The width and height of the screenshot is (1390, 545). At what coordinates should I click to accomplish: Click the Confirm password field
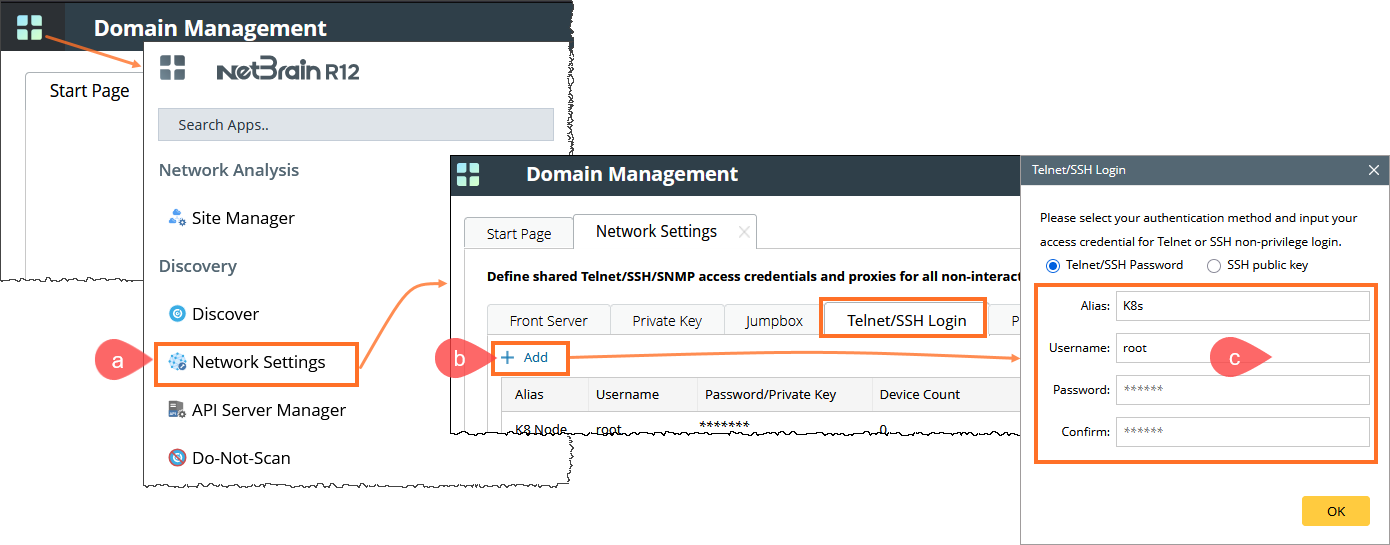tap(1242, 432)
